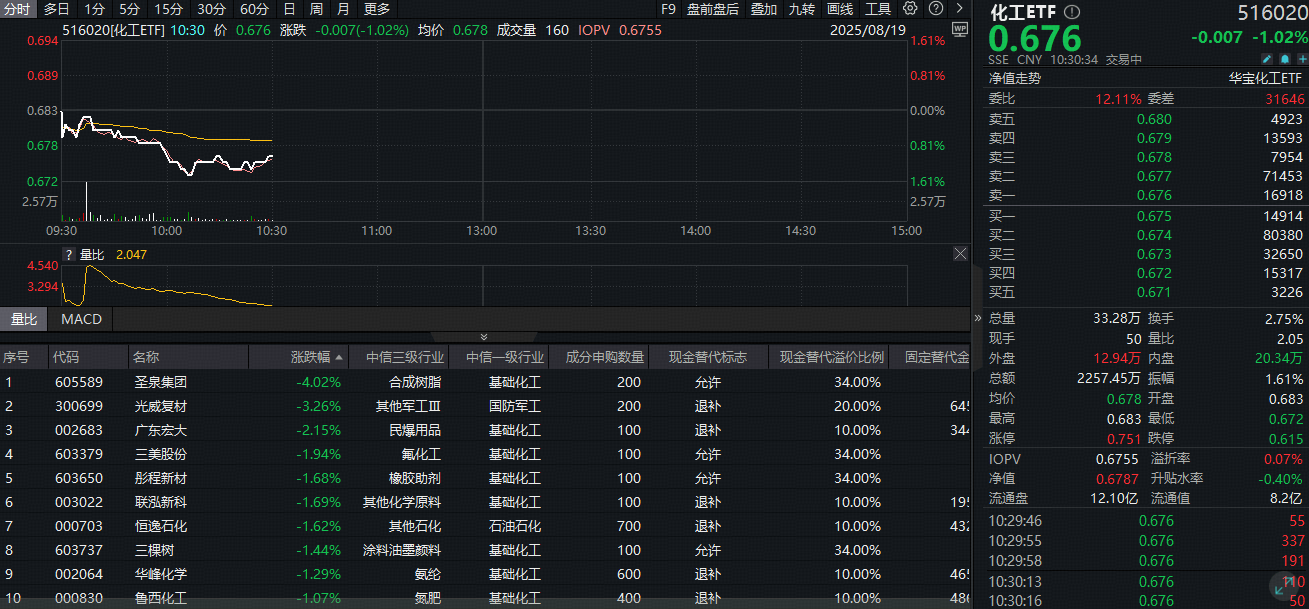Sort the table by the 涨跌幅 column

310,357
